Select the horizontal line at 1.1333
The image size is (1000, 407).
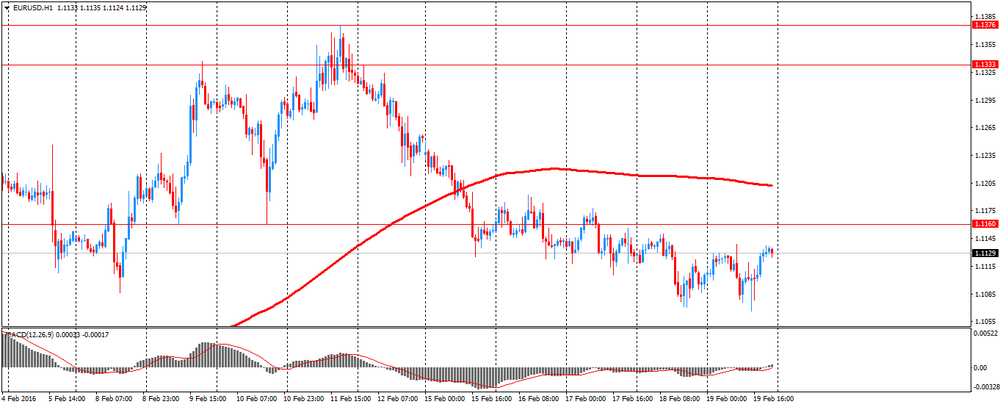coord(485,64)
